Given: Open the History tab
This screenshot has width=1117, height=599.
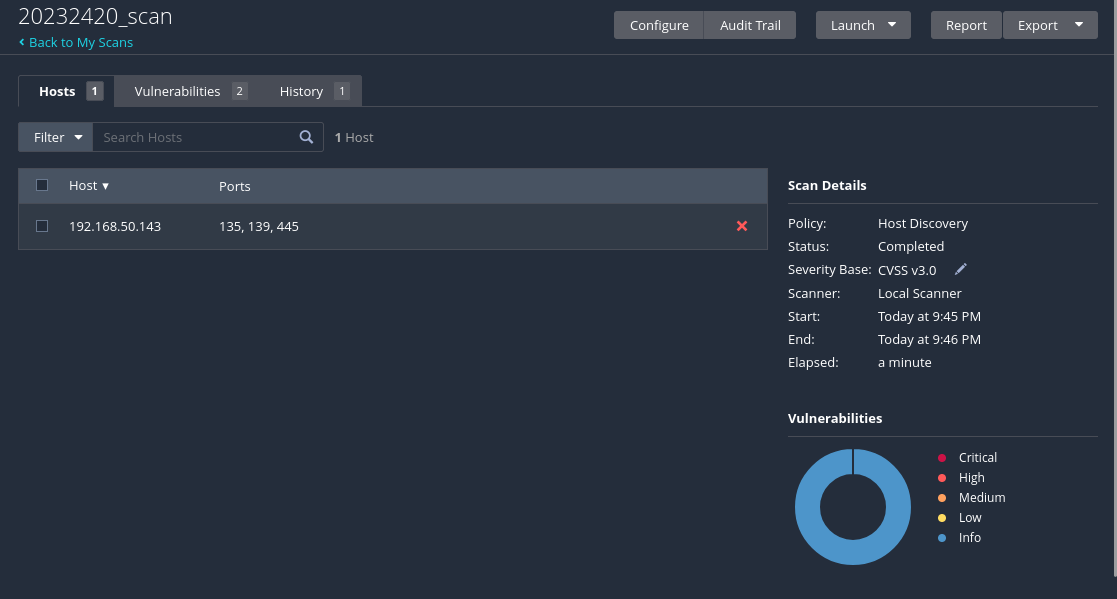Looking at the screenshot, I should pos(313,91).
